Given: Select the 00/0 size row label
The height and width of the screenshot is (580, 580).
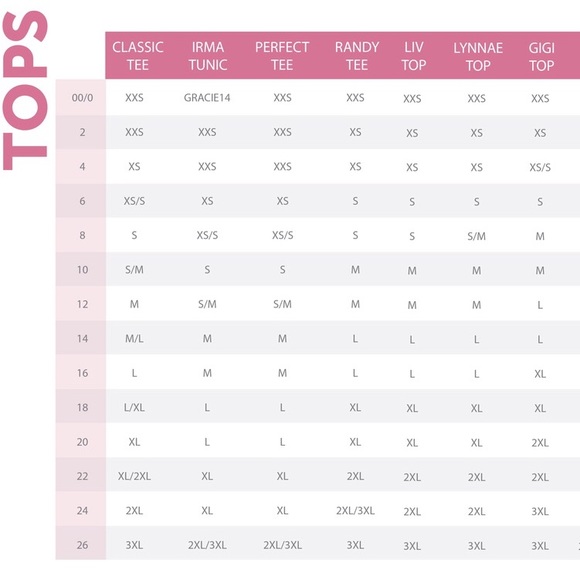Looking at the screenshot, I should pos(82,98).
